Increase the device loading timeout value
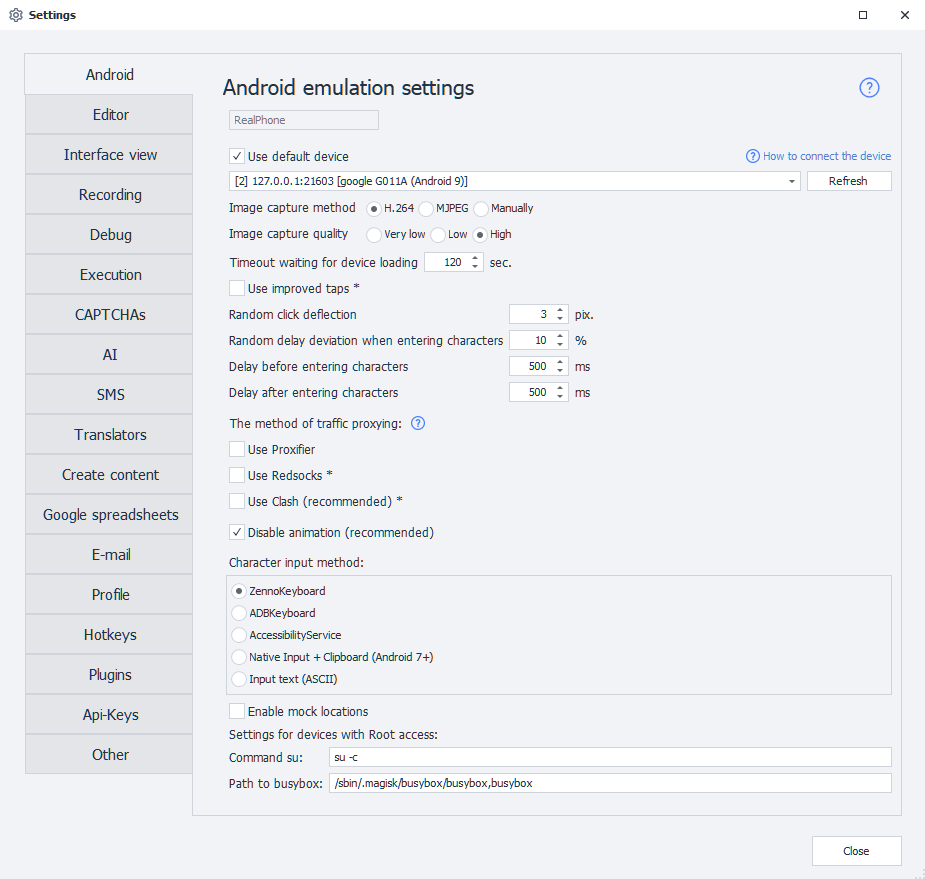 pyautogui.click(x=475, y=258)
